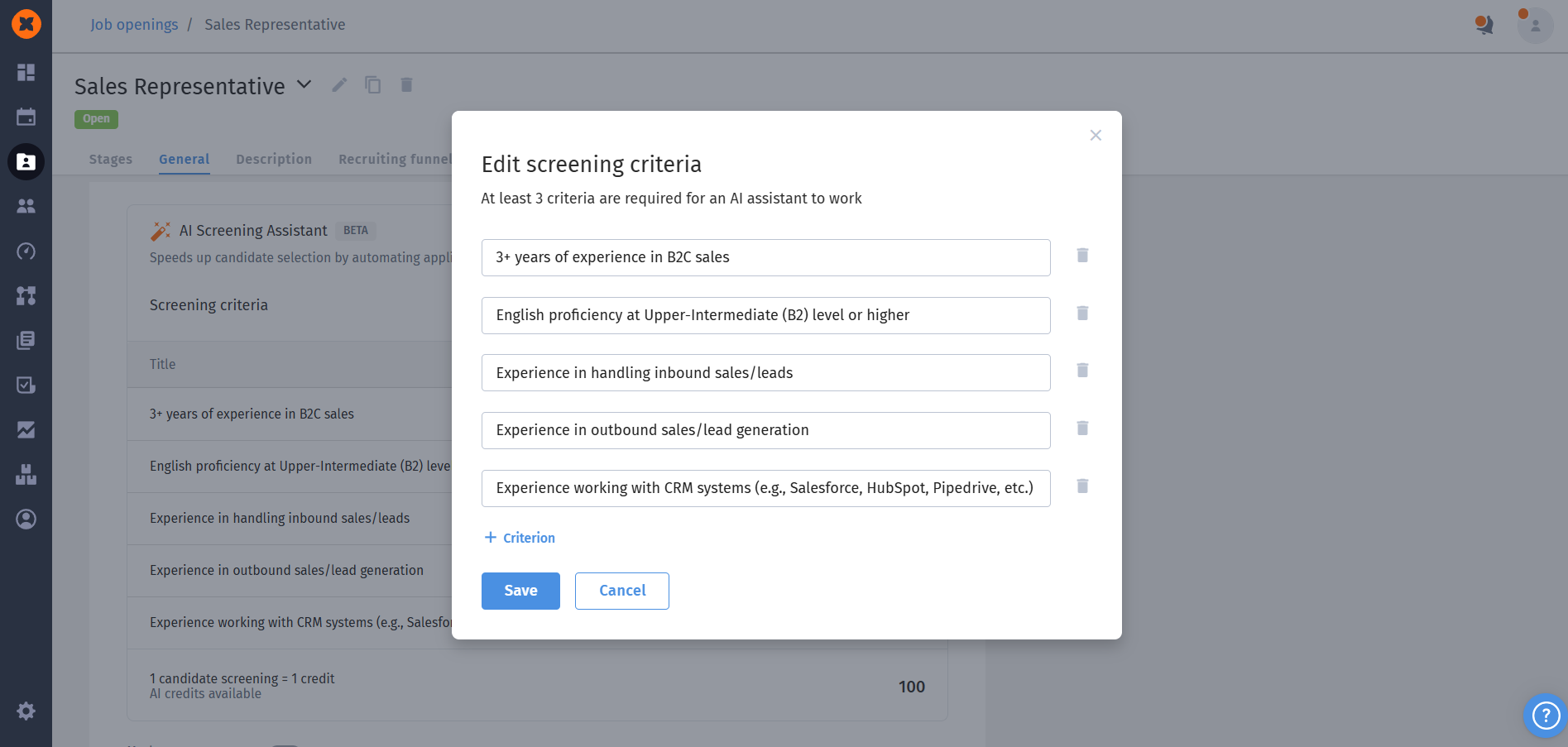Image resolution: width=1568 pixels, height=747 pixels.
Task: Click the user profile avatar
Action: tap(1535, 26)
